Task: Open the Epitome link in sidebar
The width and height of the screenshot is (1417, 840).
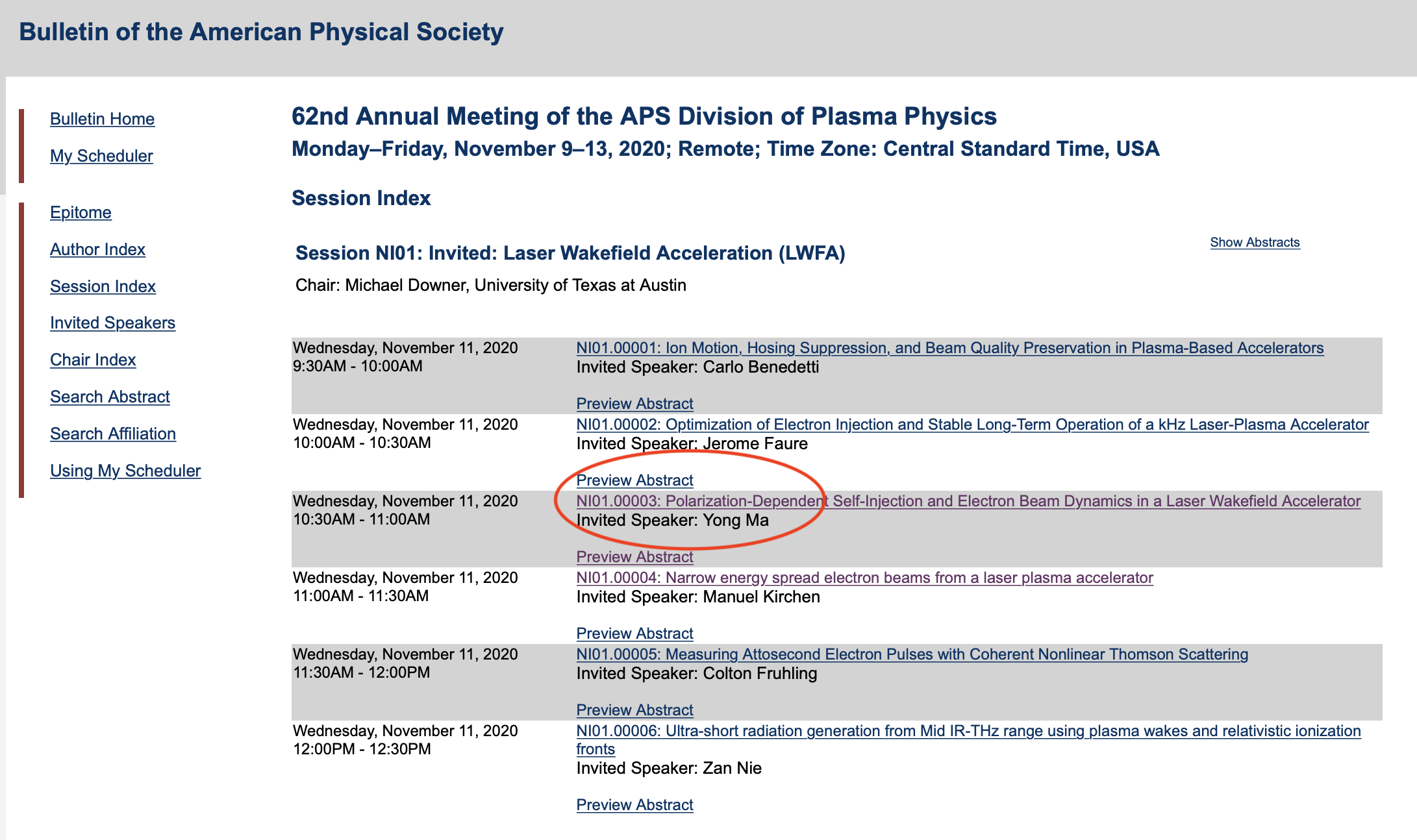Action: [81, 212]
